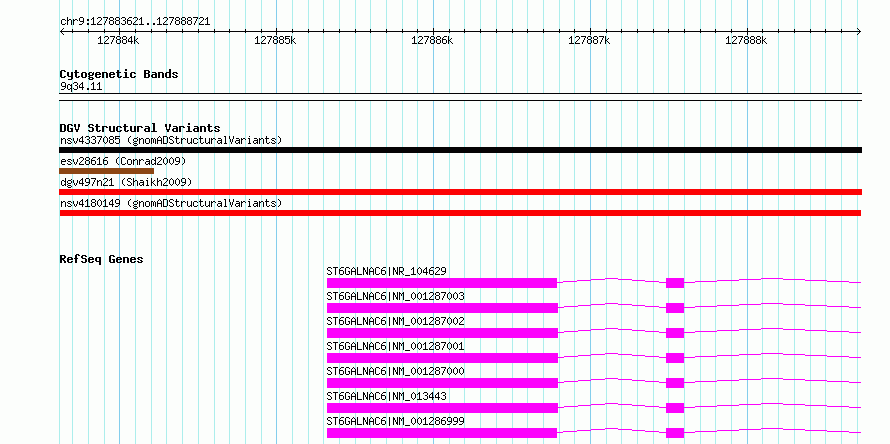Viewport: 890px width, 444px height.
Task: Select the large exon of NR_104629
Action: pyautogui.click(x=442, y=283)
